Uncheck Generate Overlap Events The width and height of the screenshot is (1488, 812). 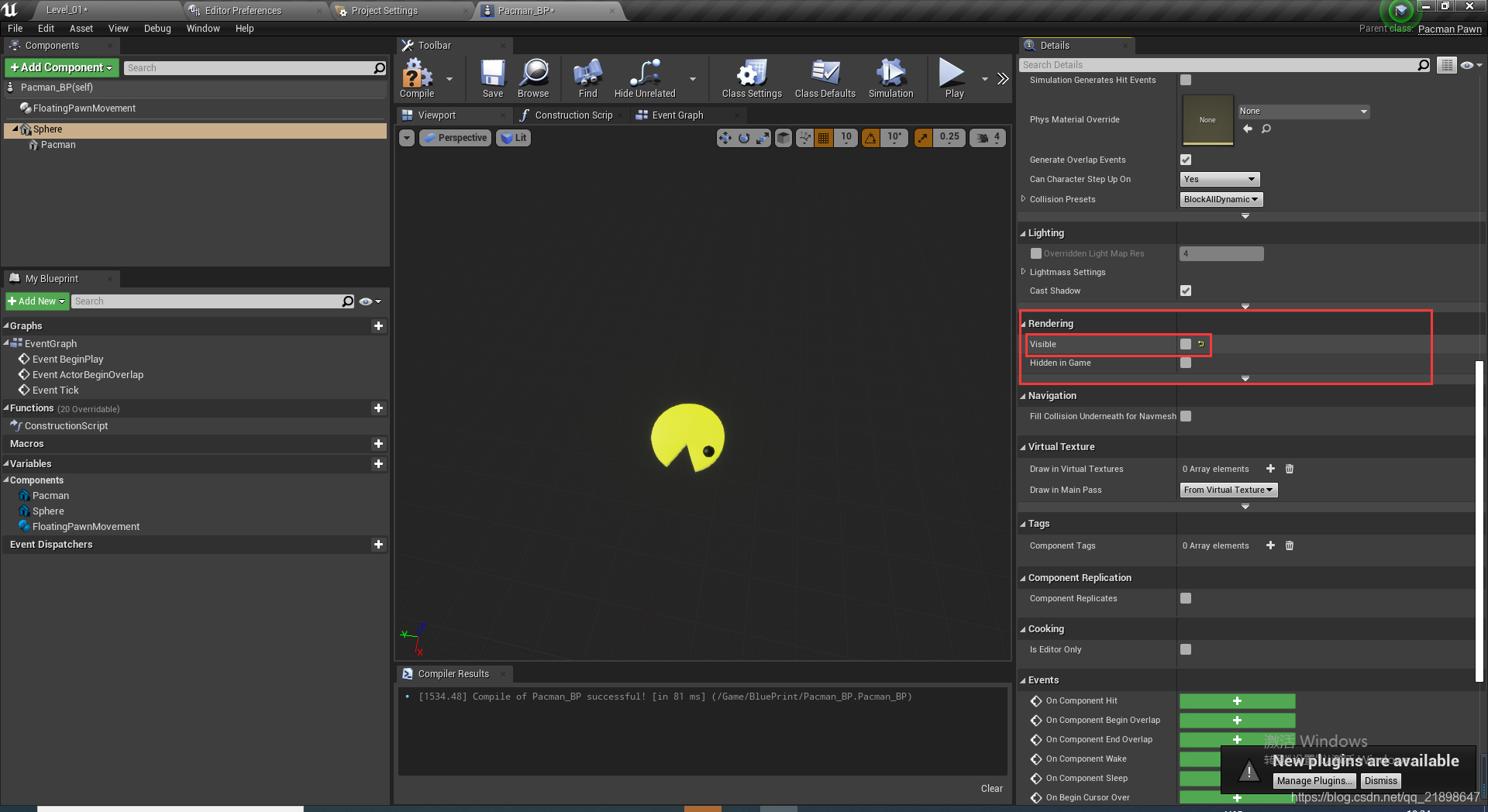tap(1186, 160)
